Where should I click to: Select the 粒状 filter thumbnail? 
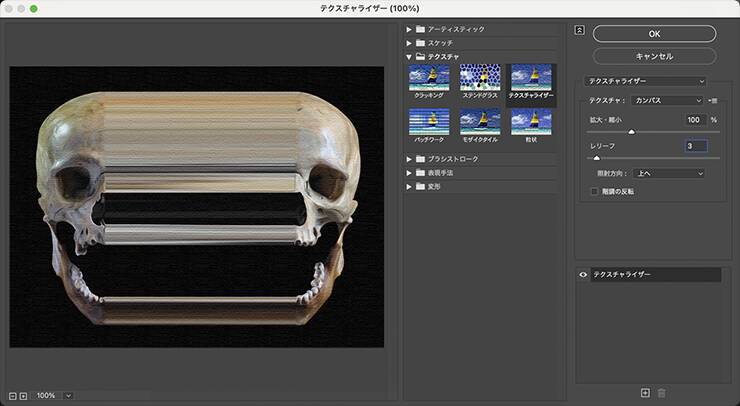530,123
